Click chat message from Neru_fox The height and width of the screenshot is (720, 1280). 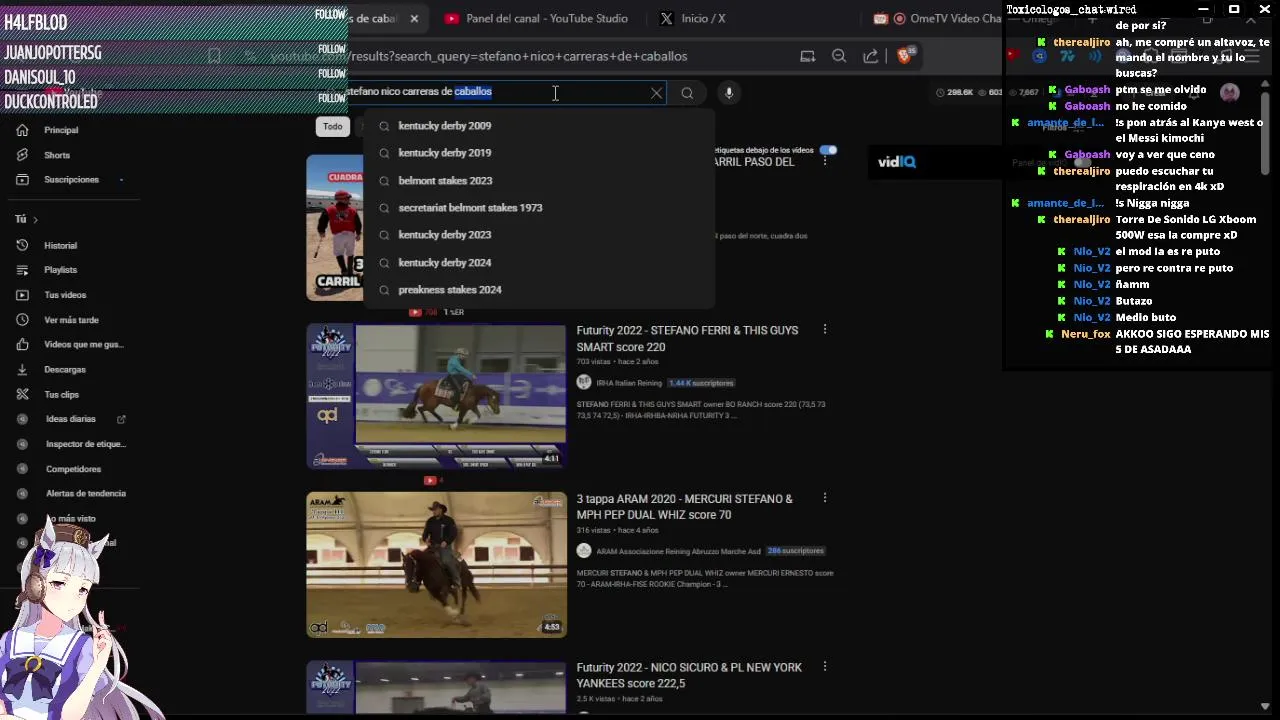pyautogui.click(x=1155, y=341)
